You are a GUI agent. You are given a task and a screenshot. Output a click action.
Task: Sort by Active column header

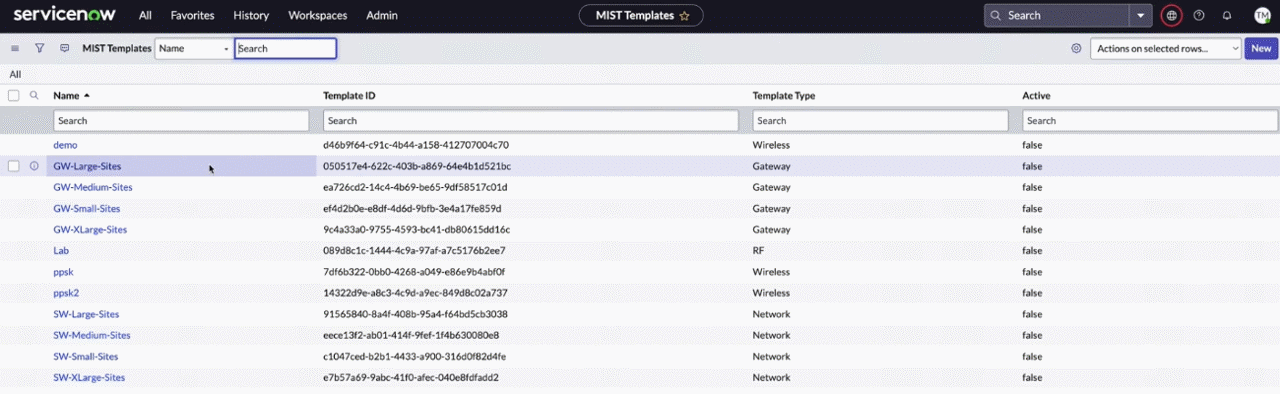click(1036, 96)
